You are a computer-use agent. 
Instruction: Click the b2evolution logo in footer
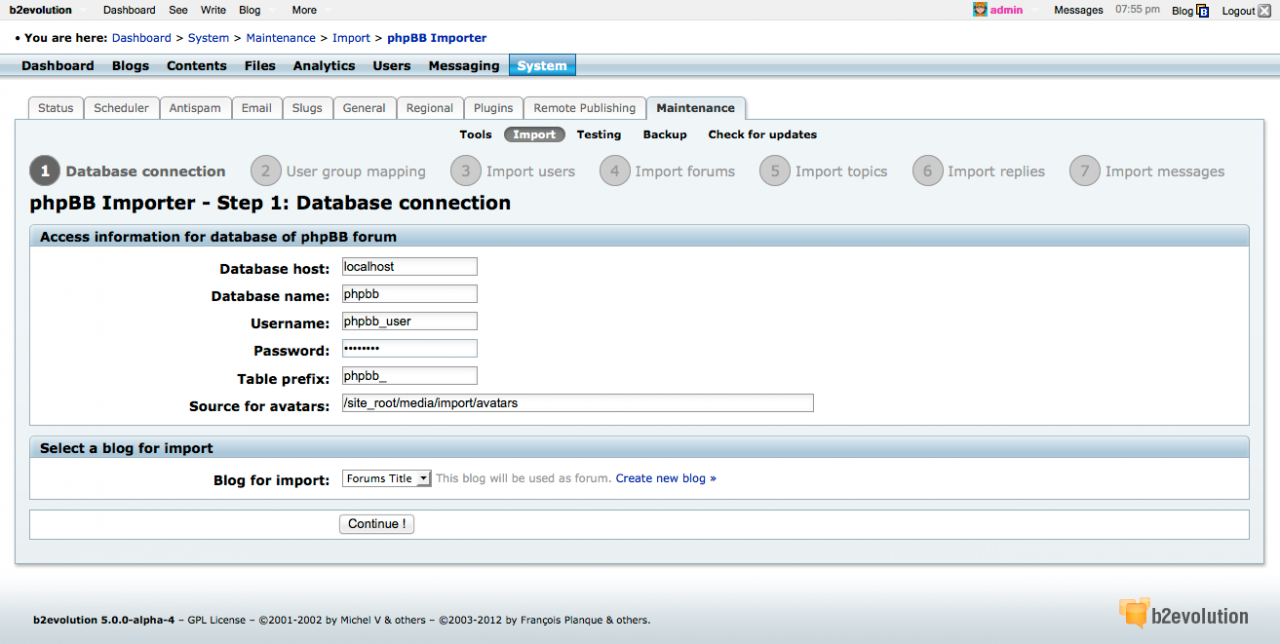click(1184, 614)
